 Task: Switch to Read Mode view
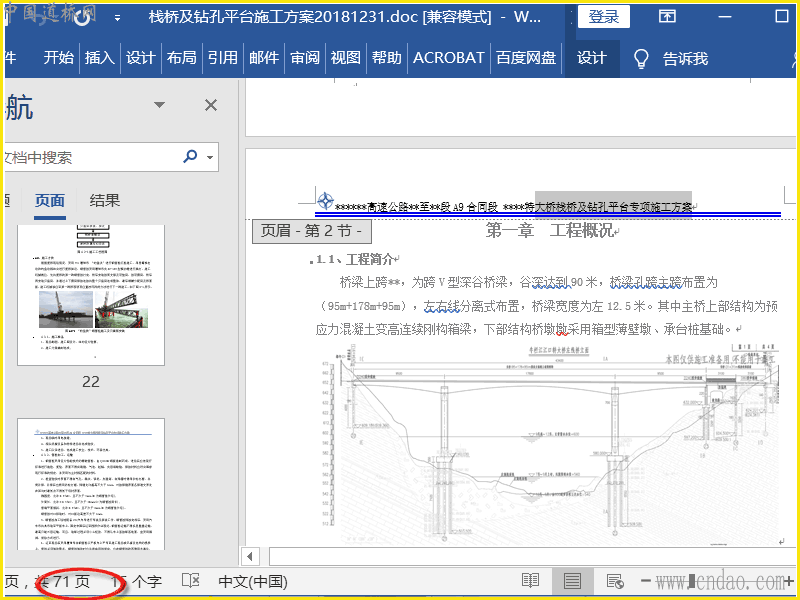[x=531, y=581]
